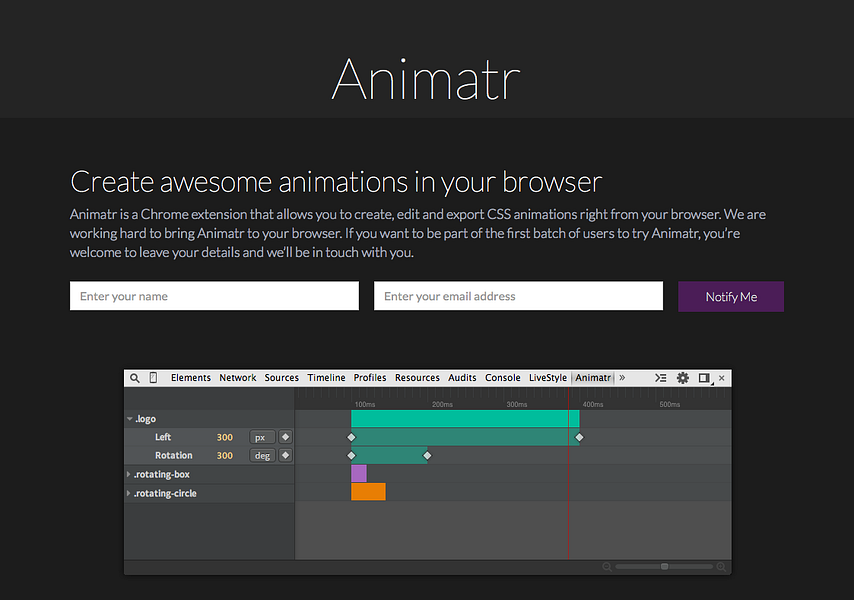The image size is (854, 600).
Task: Click the 400ms ruler label
Action: pyautogui.click(x=593, y=405)
